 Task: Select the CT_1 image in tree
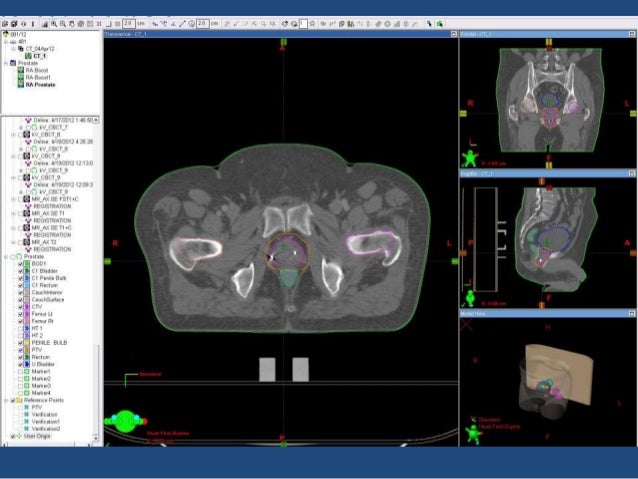click(x=40, y=56)
